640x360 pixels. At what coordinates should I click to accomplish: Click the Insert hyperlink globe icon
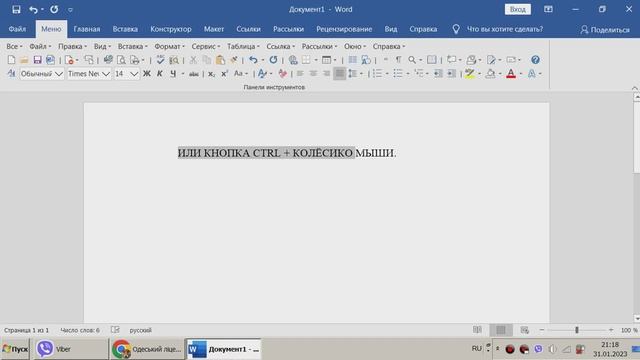[293, 60]
